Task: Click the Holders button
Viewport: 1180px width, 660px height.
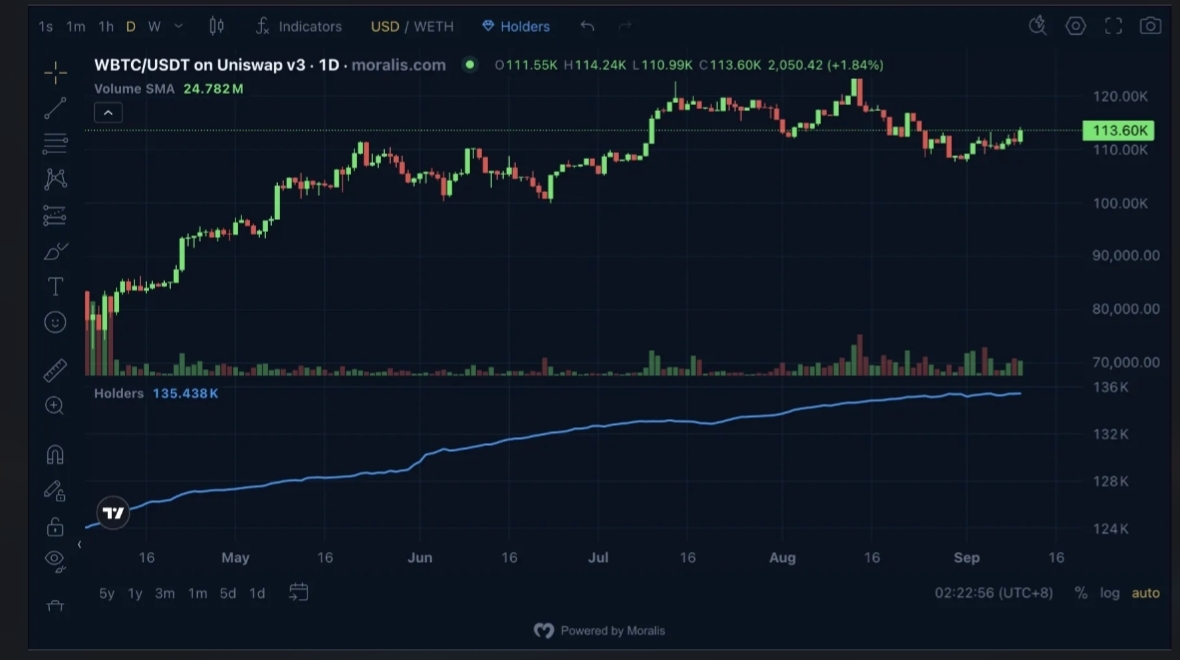Action: pyautogui.click(x=516, y=26)
